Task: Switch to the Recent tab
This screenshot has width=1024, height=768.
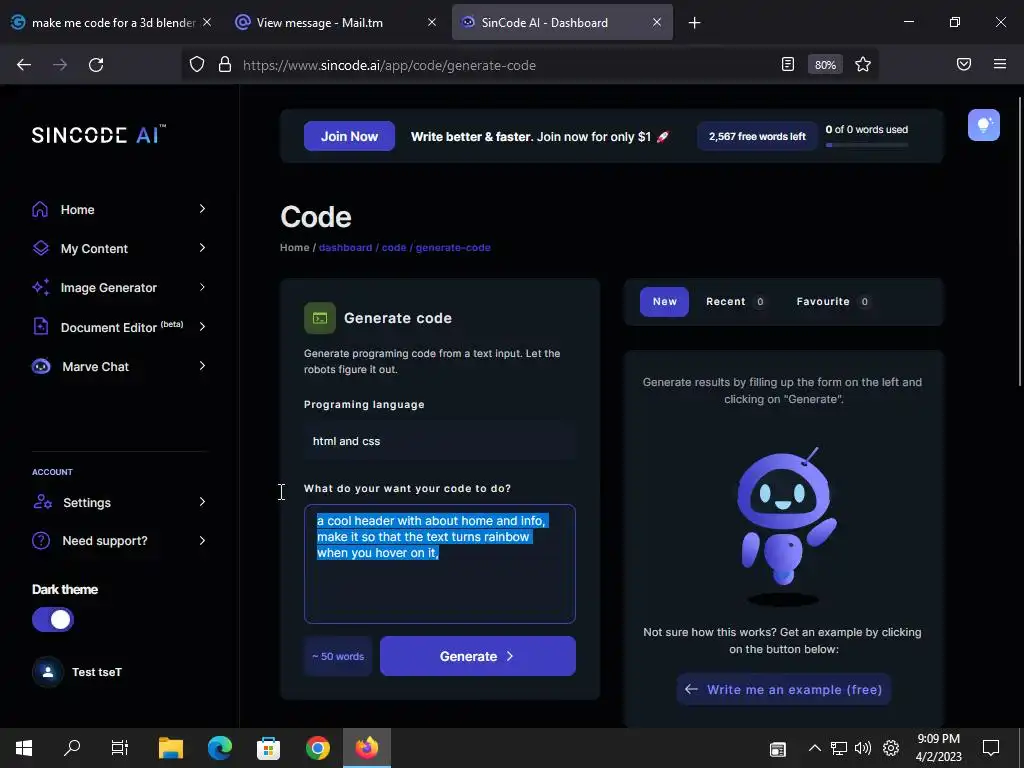Action: [735, 302]
